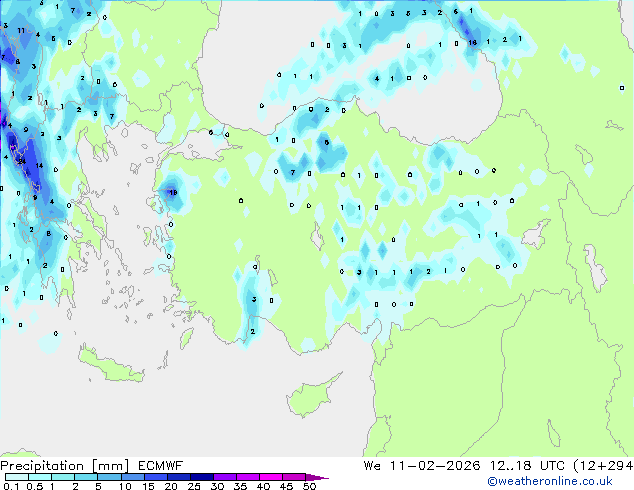Select the 25–30 mm dark navy swatch

click(x=202, y=477)
